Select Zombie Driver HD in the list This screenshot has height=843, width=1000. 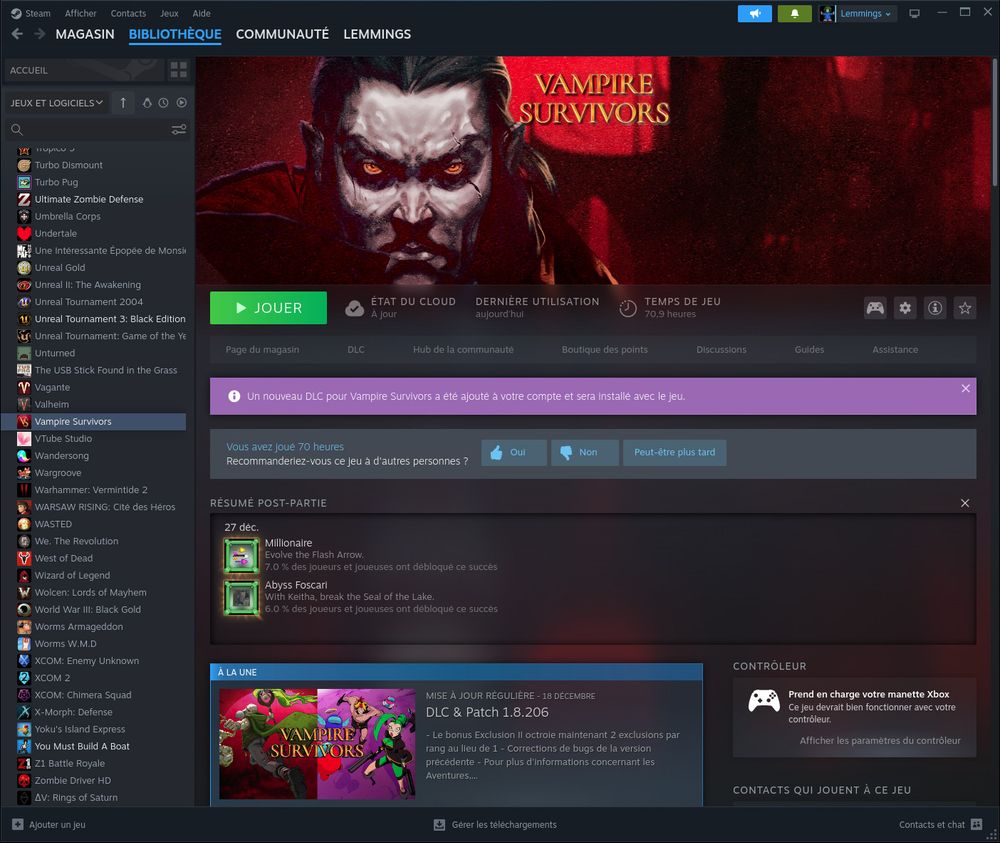click(x=94, y=781)
